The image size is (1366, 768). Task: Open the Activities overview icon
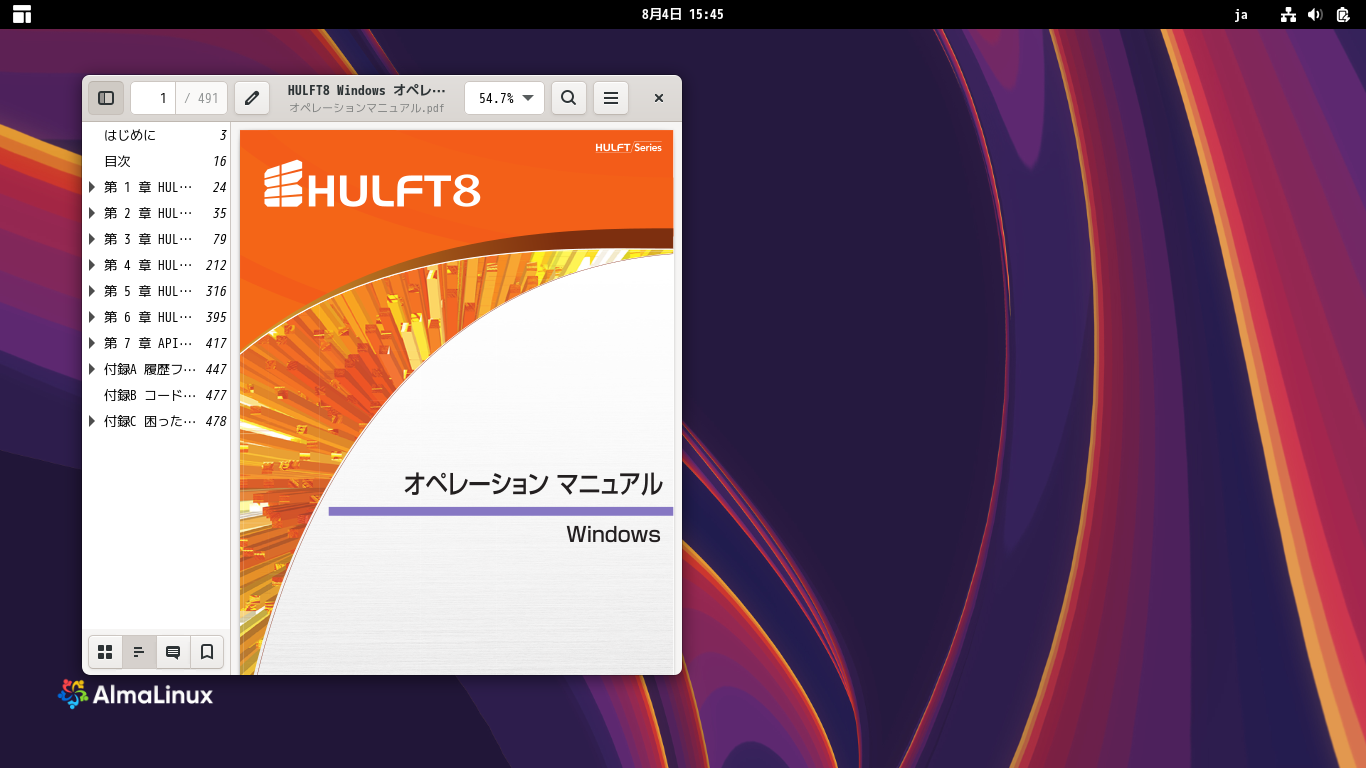coord(22,14)
